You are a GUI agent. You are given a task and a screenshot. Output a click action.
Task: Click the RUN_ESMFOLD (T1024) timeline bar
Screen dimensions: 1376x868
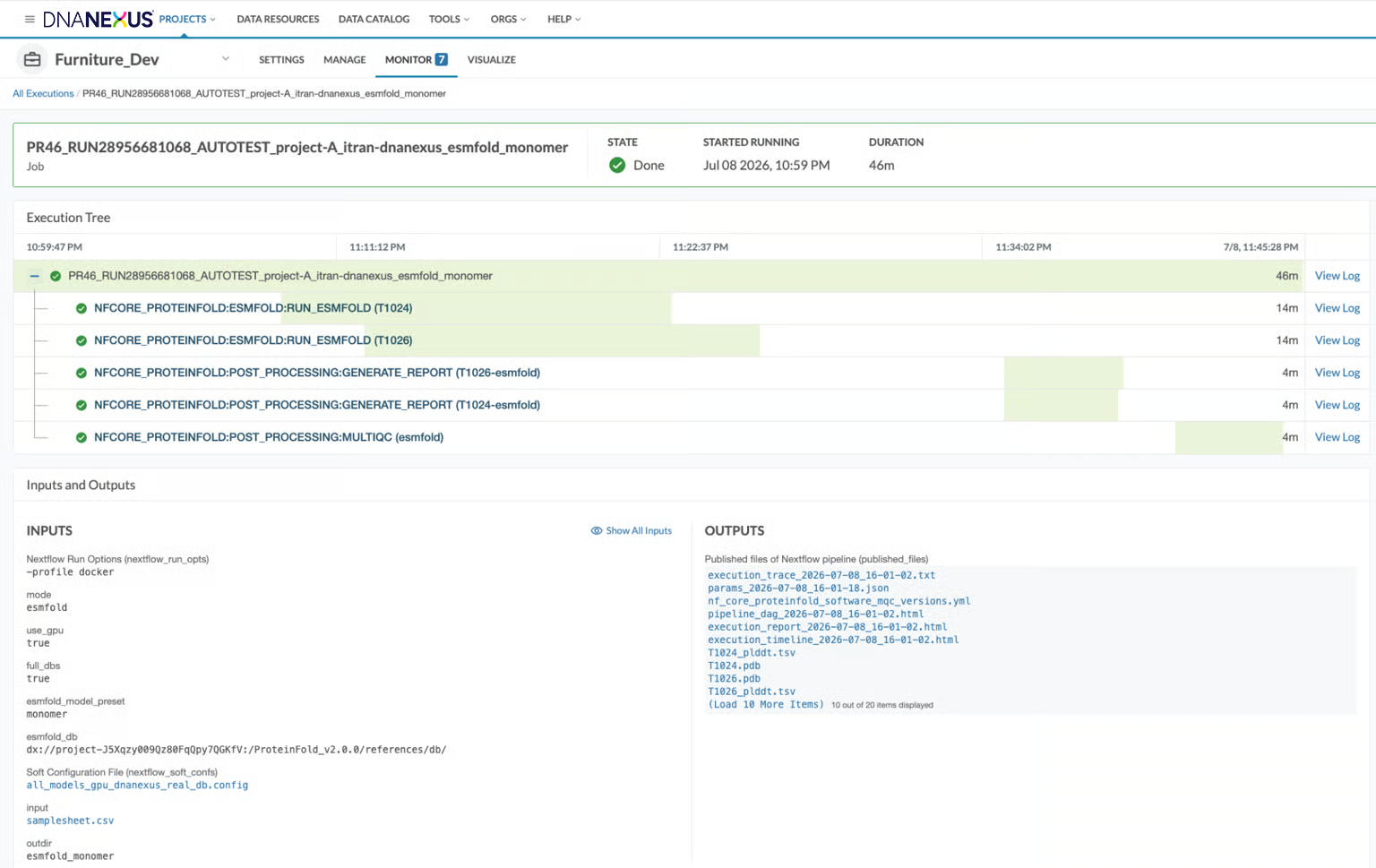[476, 308]
